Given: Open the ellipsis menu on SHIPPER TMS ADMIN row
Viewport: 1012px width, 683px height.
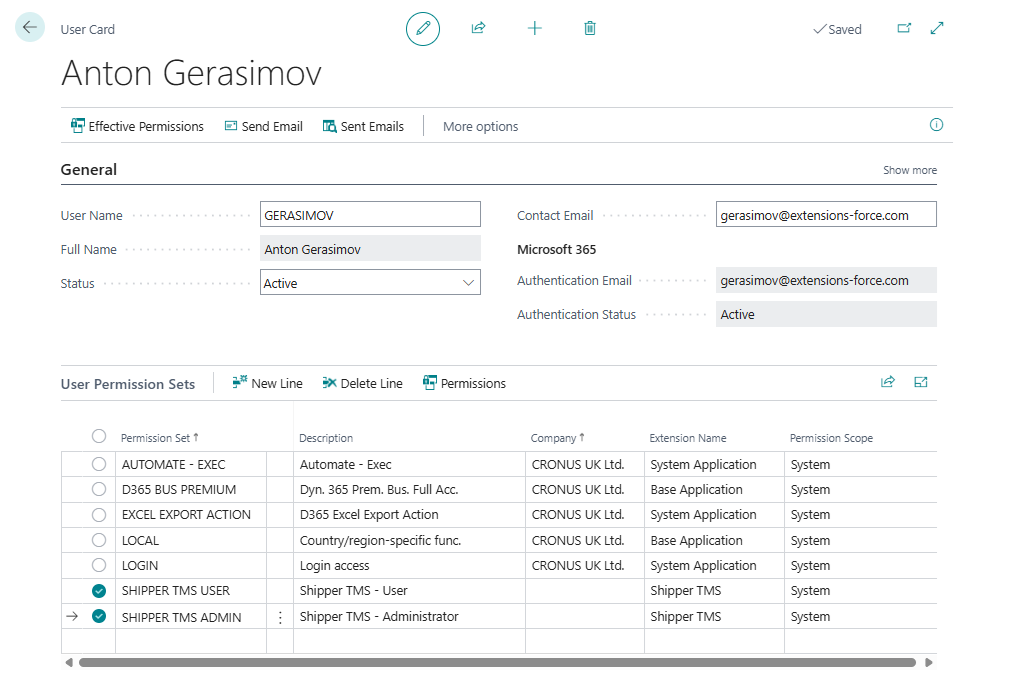Looking at the screenshot, I should click(x=280, y=617).
